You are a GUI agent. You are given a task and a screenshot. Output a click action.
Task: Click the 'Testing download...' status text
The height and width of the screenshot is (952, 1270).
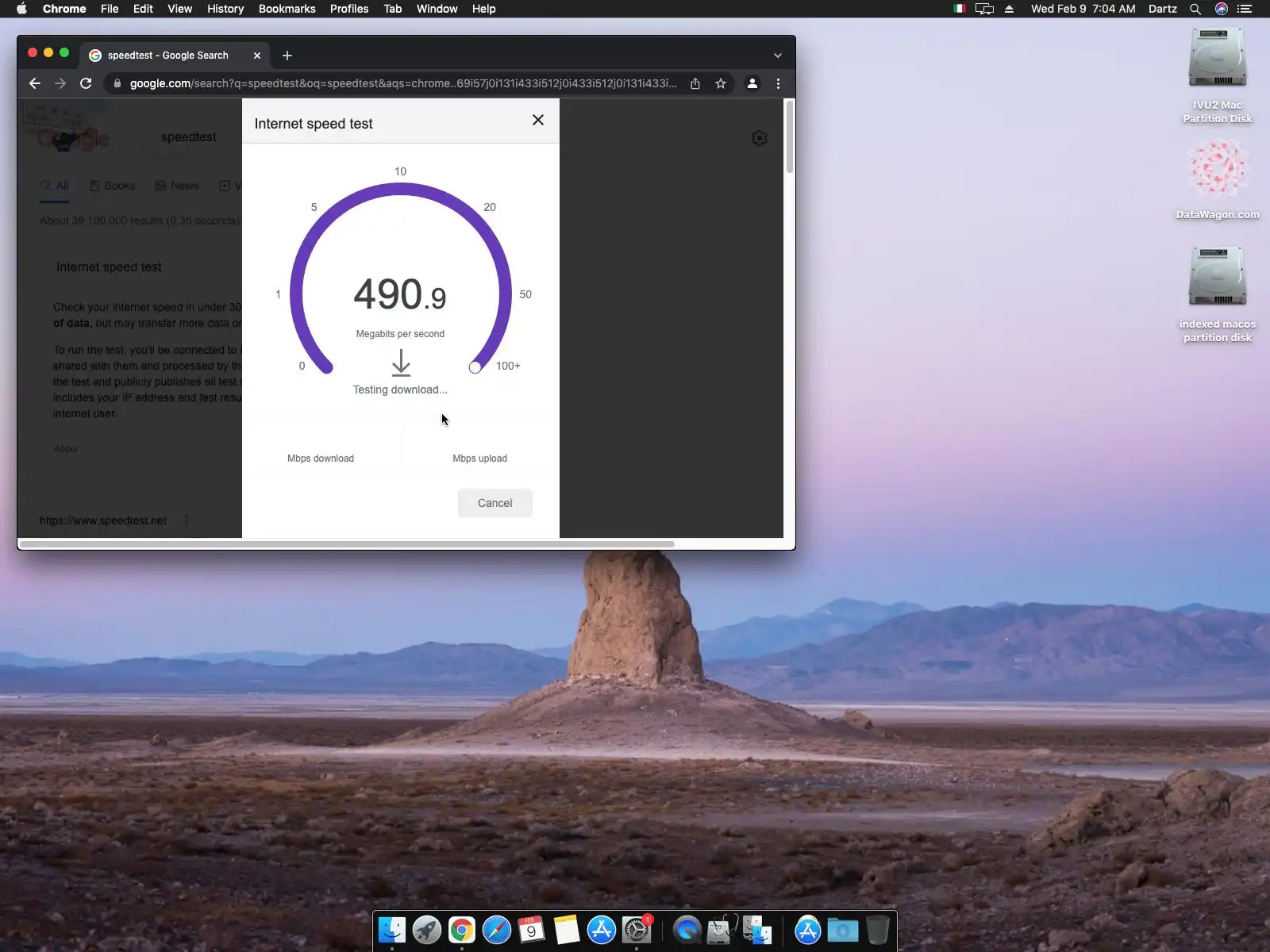coord(400,390)
